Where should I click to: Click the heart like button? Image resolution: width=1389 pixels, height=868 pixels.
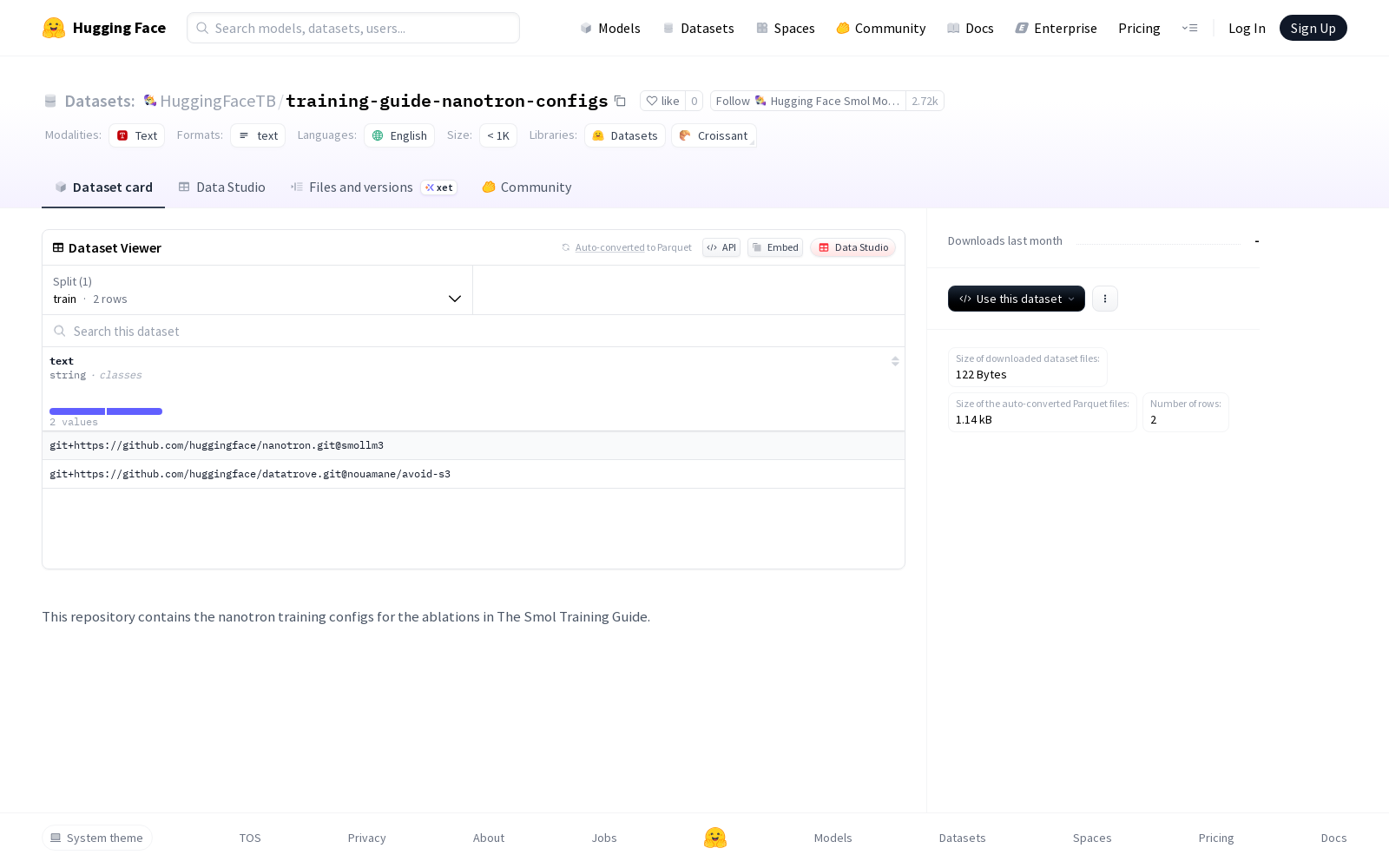coord(662,101)
